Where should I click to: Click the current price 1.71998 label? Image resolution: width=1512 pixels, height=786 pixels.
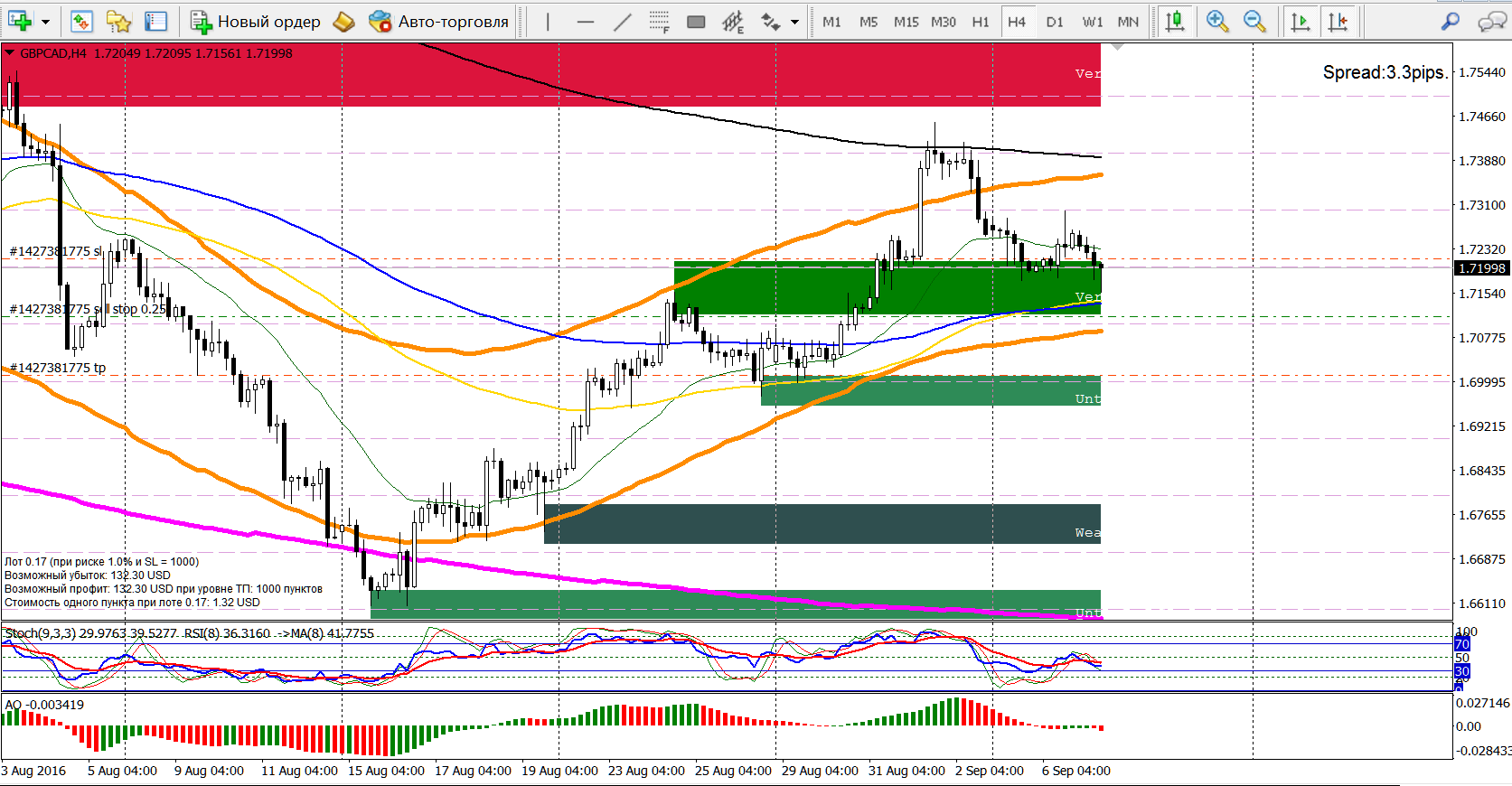pyautogui.click(x=1482, y=268)
